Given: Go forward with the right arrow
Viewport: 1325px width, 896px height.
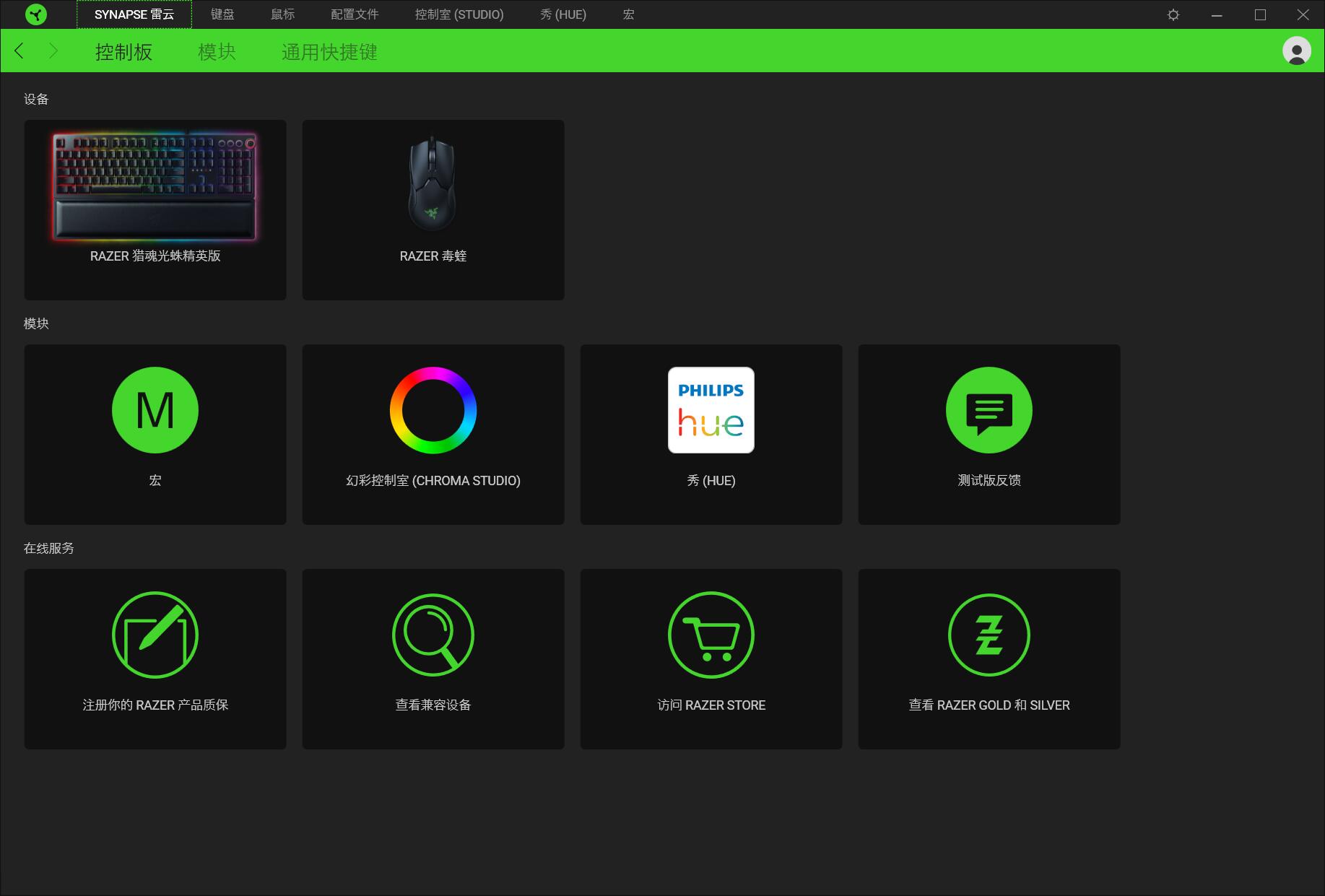Looking at the screenshot, I should pos(53,51).
